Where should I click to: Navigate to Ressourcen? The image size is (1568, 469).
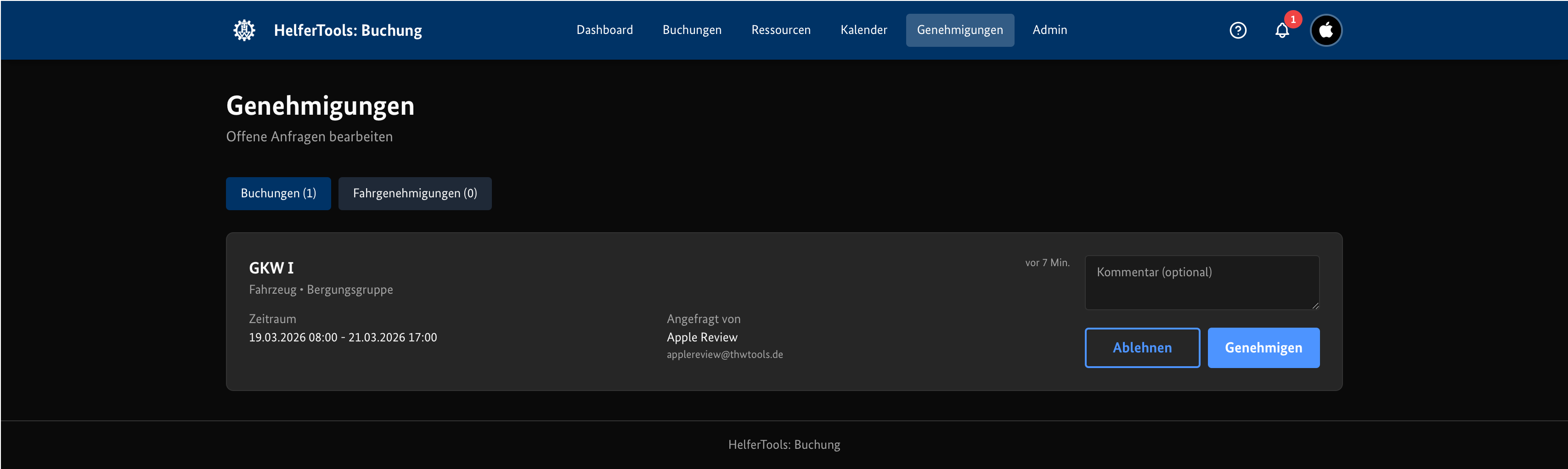[780, 30]
